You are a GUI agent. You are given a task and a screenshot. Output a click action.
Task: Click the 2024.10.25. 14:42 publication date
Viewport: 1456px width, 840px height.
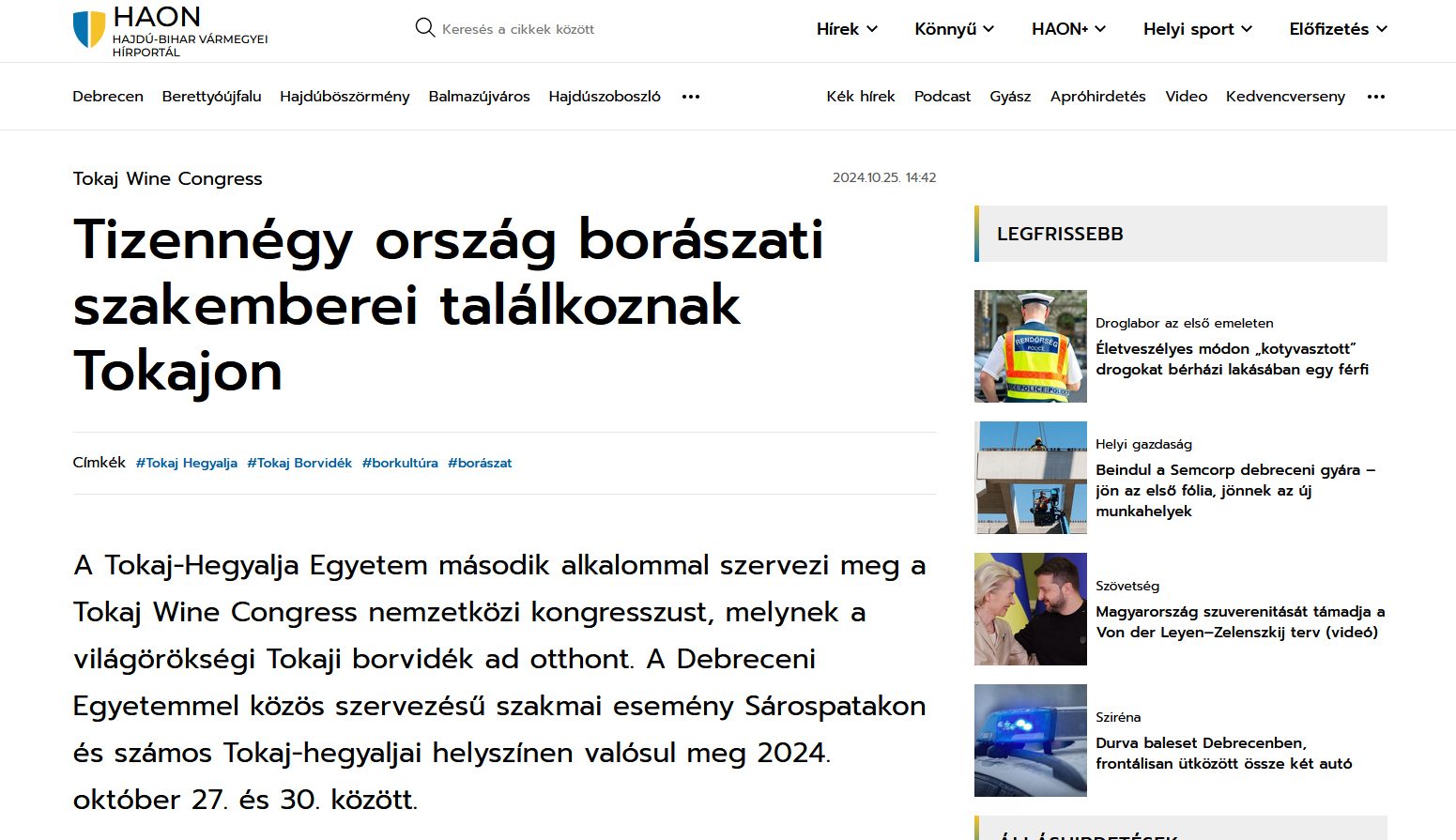click(x=884, y=177)
